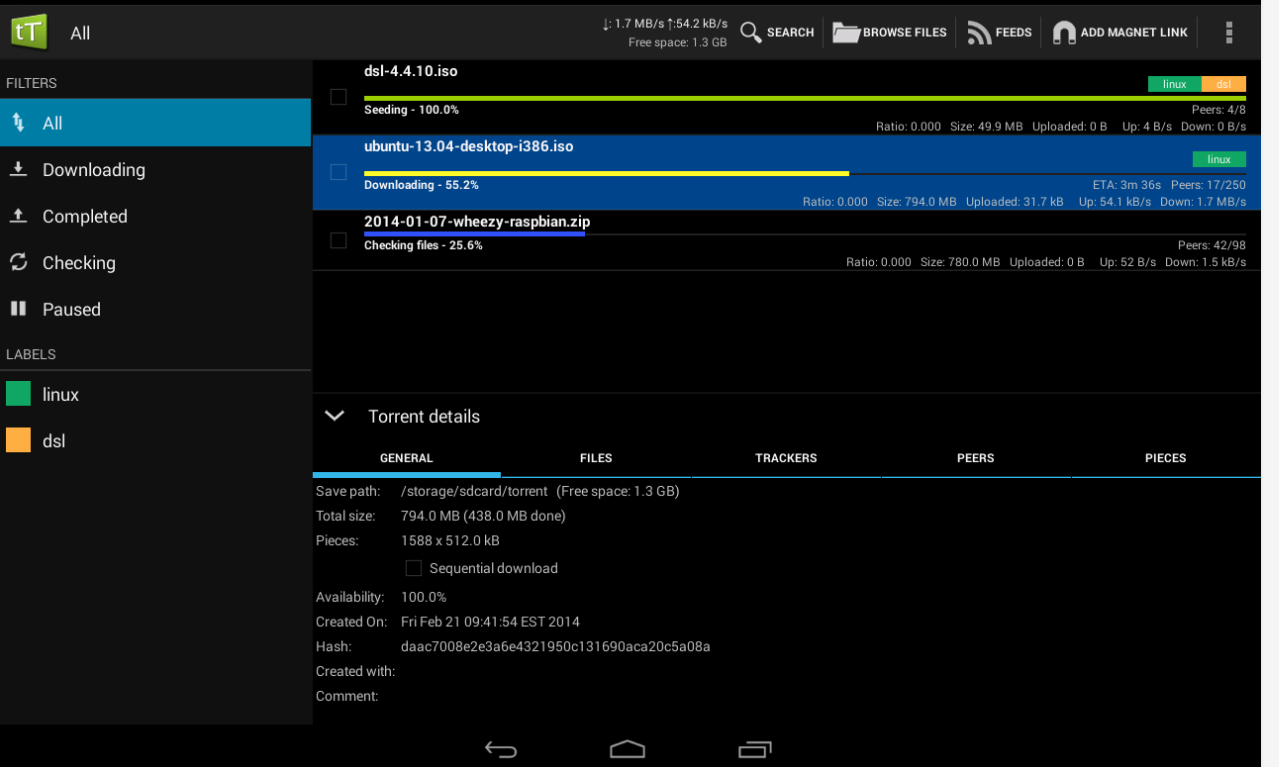Click the 'All' title in action bar
Image resolution: width=1279 pixels, height=767 pixels.
(80, 33)
